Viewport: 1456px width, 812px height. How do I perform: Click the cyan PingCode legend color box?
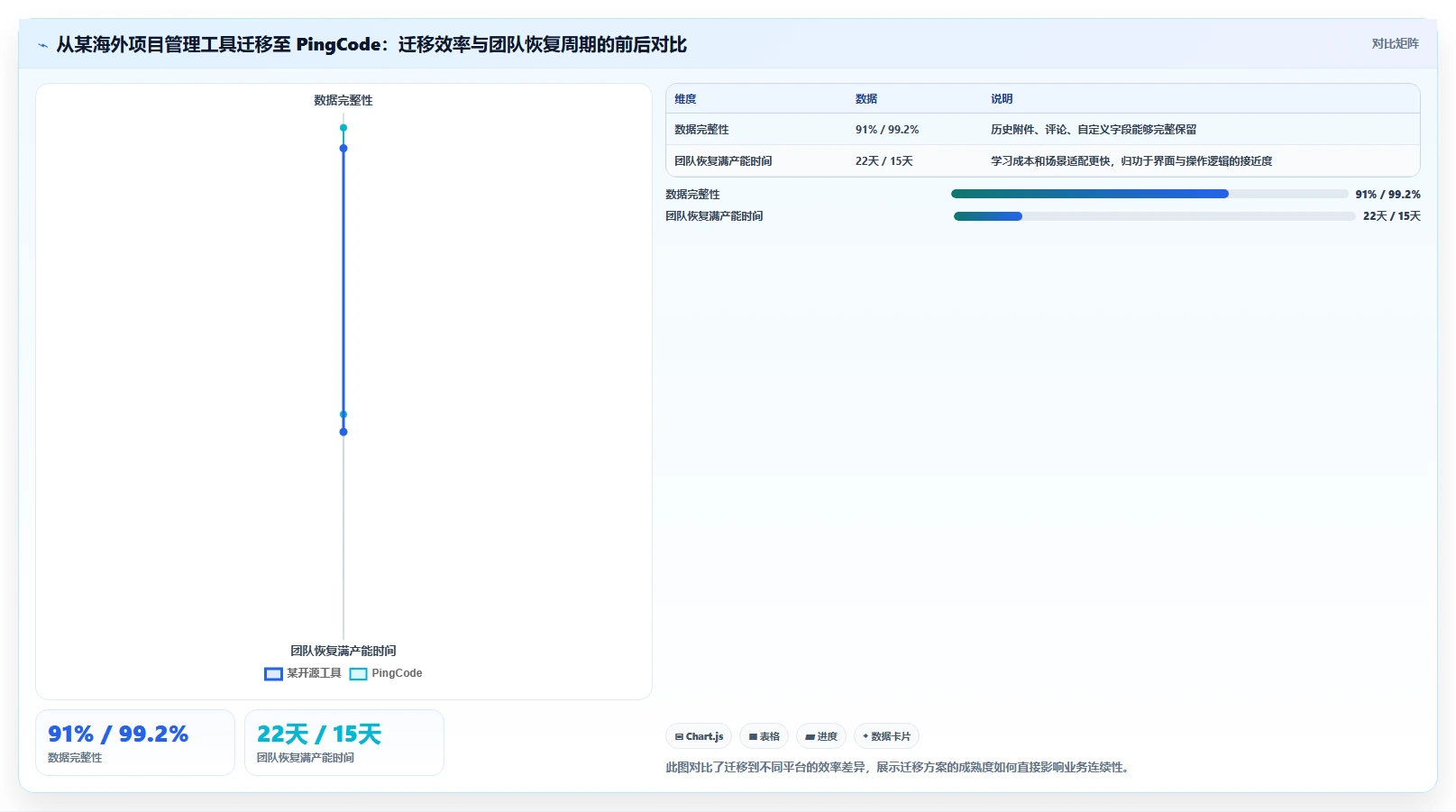tap(358, 674)
